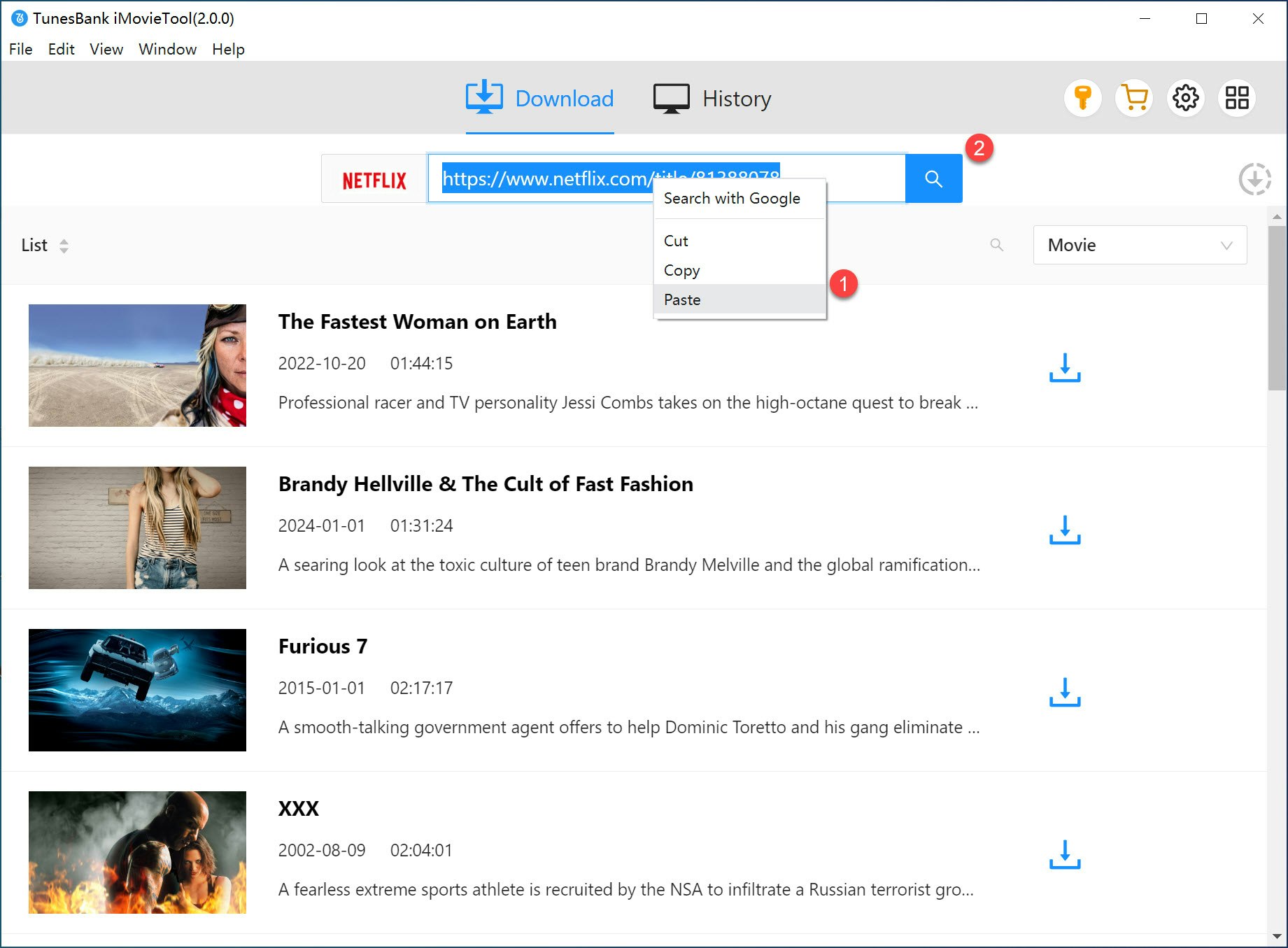
Task: Expand the Movie type dropdown
Action: coord(1140,245)
